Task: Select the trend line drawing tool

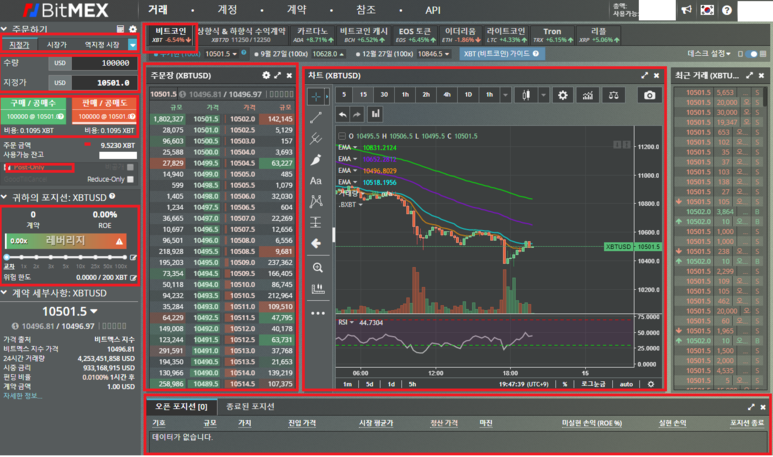Action: coord(316,117)
